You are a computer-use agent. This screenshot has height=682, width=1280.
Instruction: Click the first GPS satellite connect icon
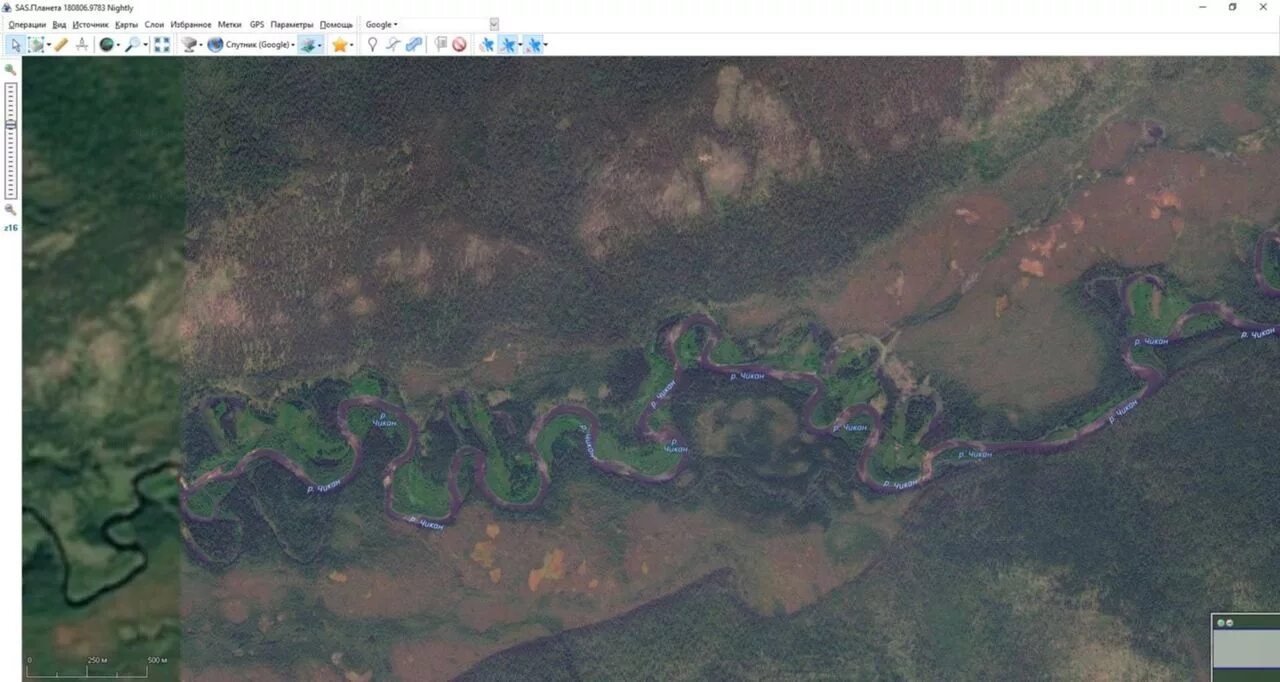(487, 44)
